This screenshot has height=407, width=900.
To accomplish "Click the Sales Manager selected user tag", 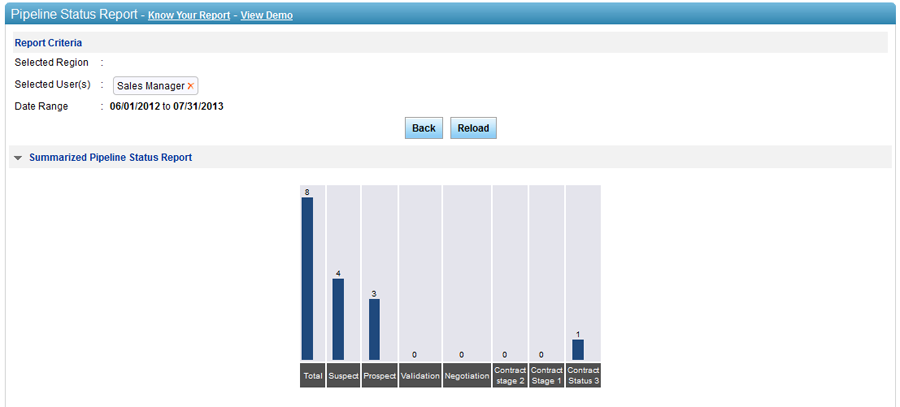I will pyautogui.click(x=150, y=86).
